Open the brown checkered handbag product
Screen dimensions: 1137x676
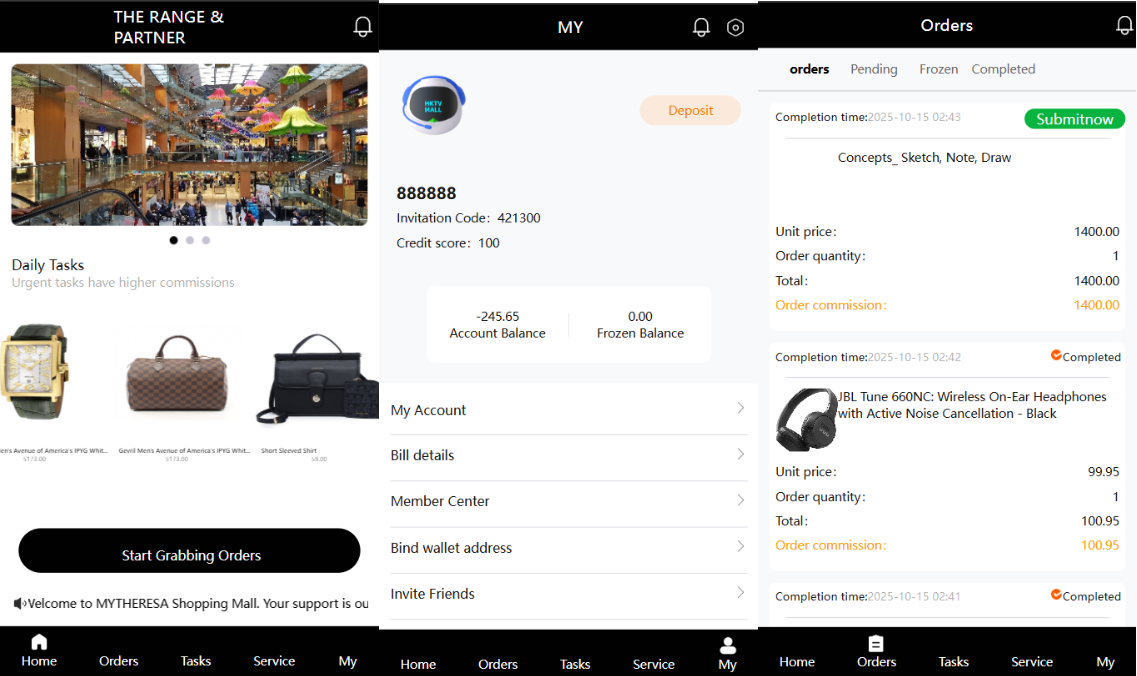pos(177,374)
